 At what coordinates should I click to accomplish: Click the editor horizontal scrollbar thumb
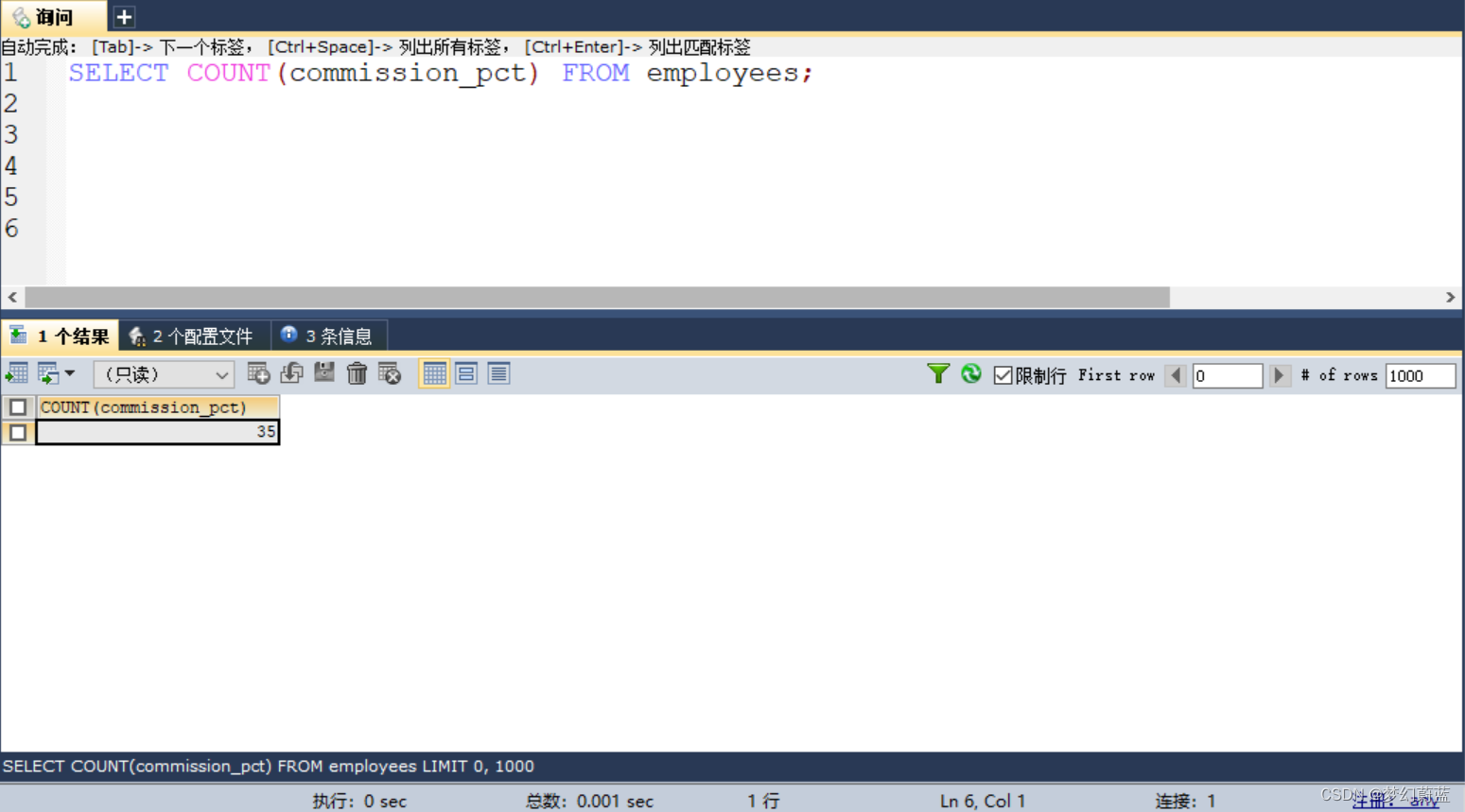597,297
